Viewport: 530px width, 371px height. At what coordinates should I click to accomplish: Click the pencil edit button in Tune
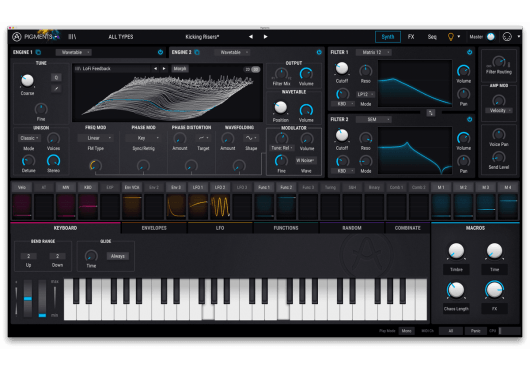click(x=56, y=89)
